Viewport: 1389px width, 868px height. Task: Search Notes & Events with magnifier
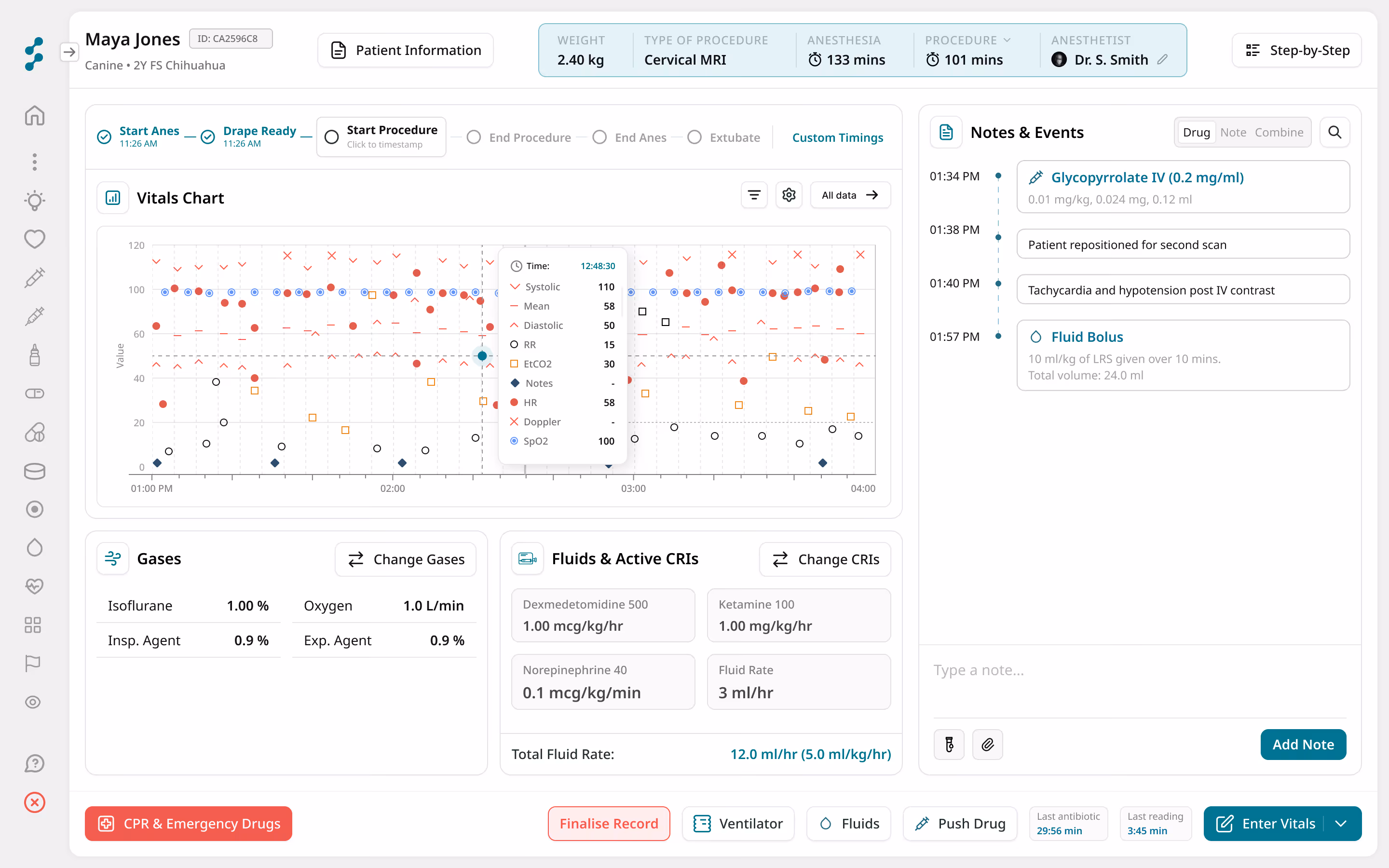(1335, 133)
